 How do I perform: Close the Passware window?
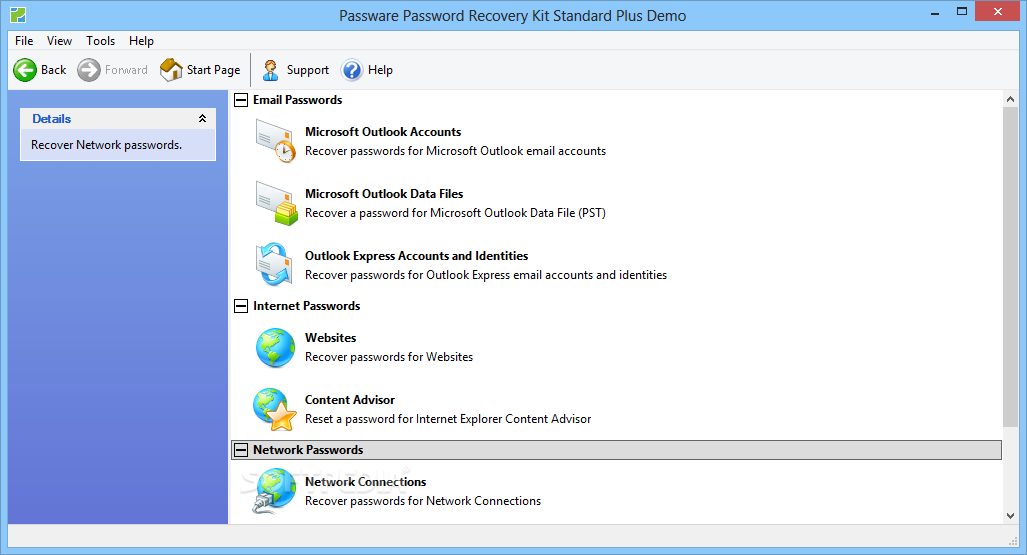[x=998, y=12]
